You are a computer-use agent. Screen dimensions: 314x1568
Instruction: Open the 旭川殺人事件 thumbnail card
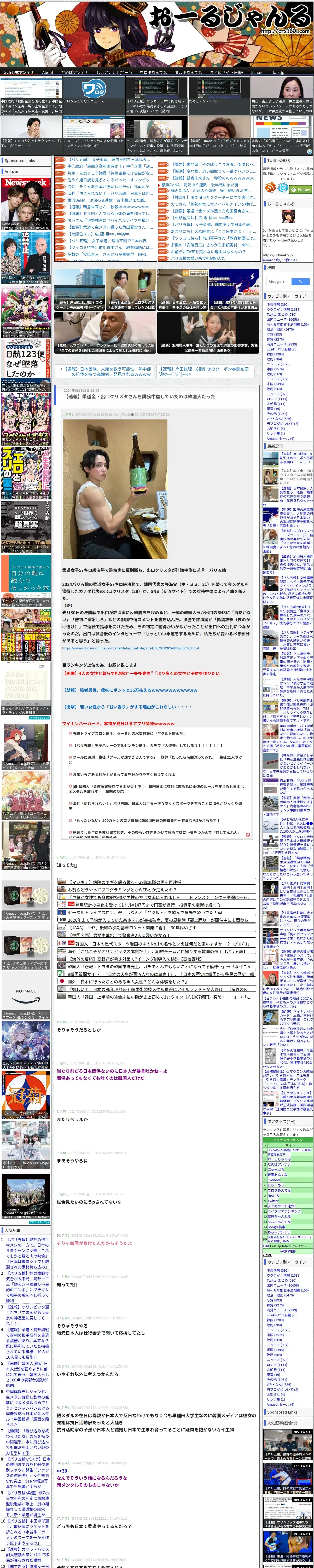pos(208,333)
